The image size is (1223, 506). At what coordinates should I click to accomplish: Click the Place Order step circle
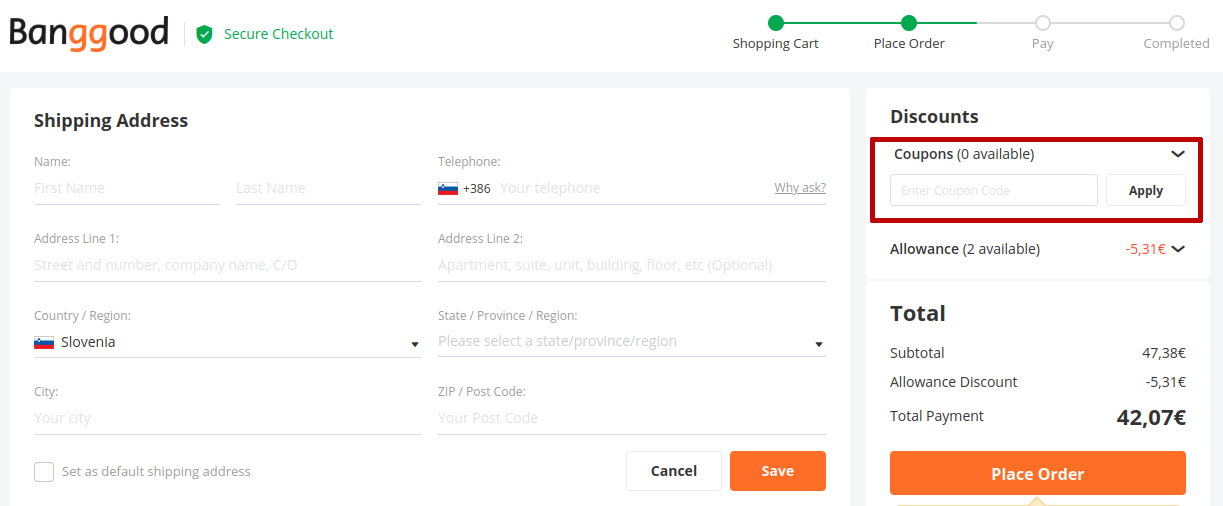(x=909, y=23)
